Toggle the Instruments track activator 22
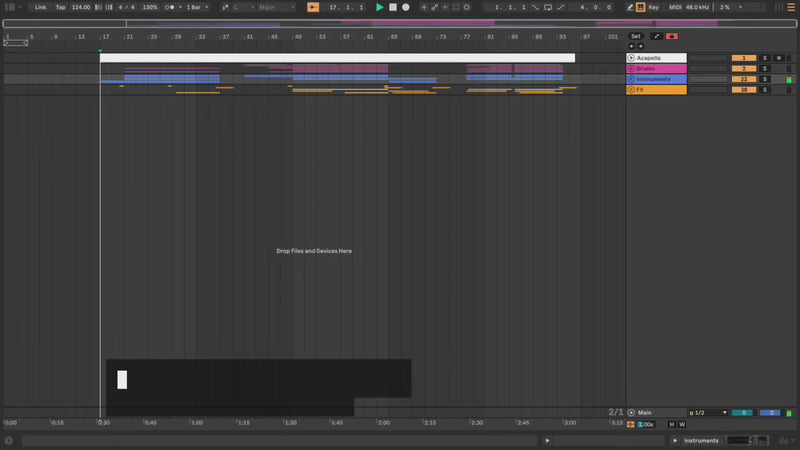Image resolution: width=800 pixels, height=450 pixels. point(743,79)
